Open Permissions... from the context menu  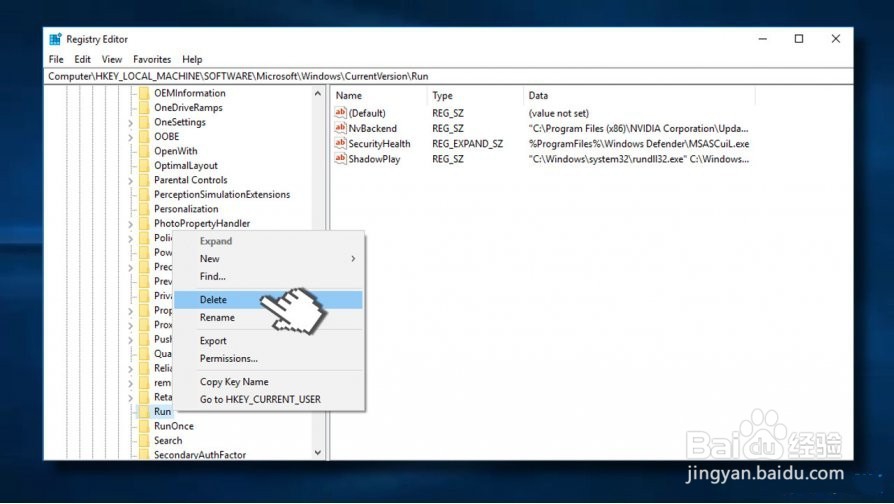click(x=268, y=359)
